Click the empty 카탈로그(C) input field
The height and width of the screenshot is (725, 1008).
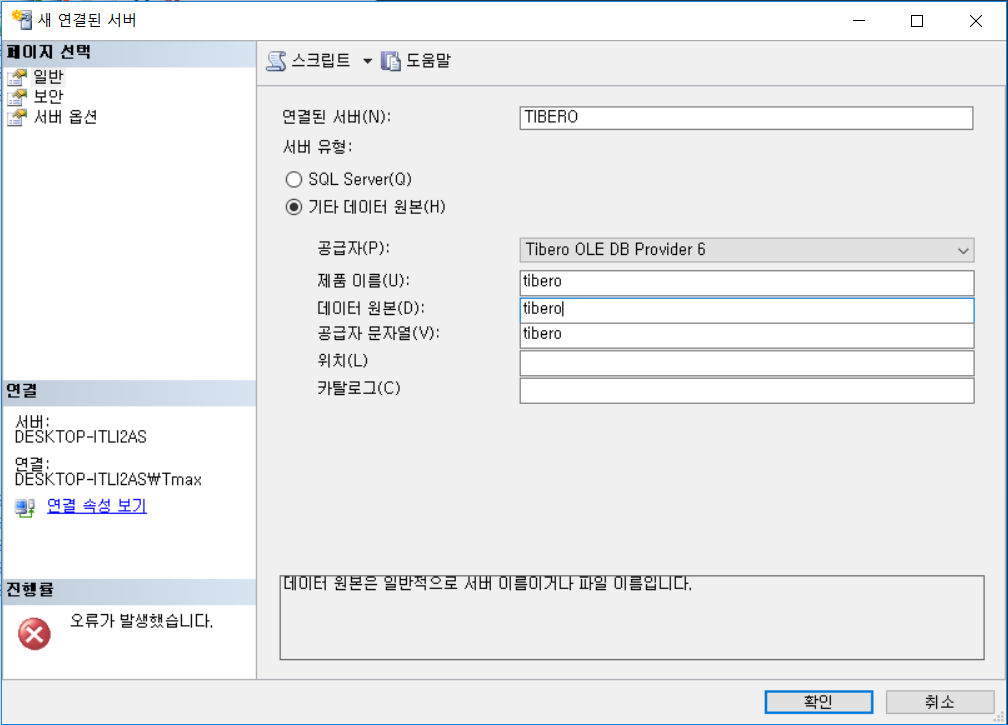point(746,391)
